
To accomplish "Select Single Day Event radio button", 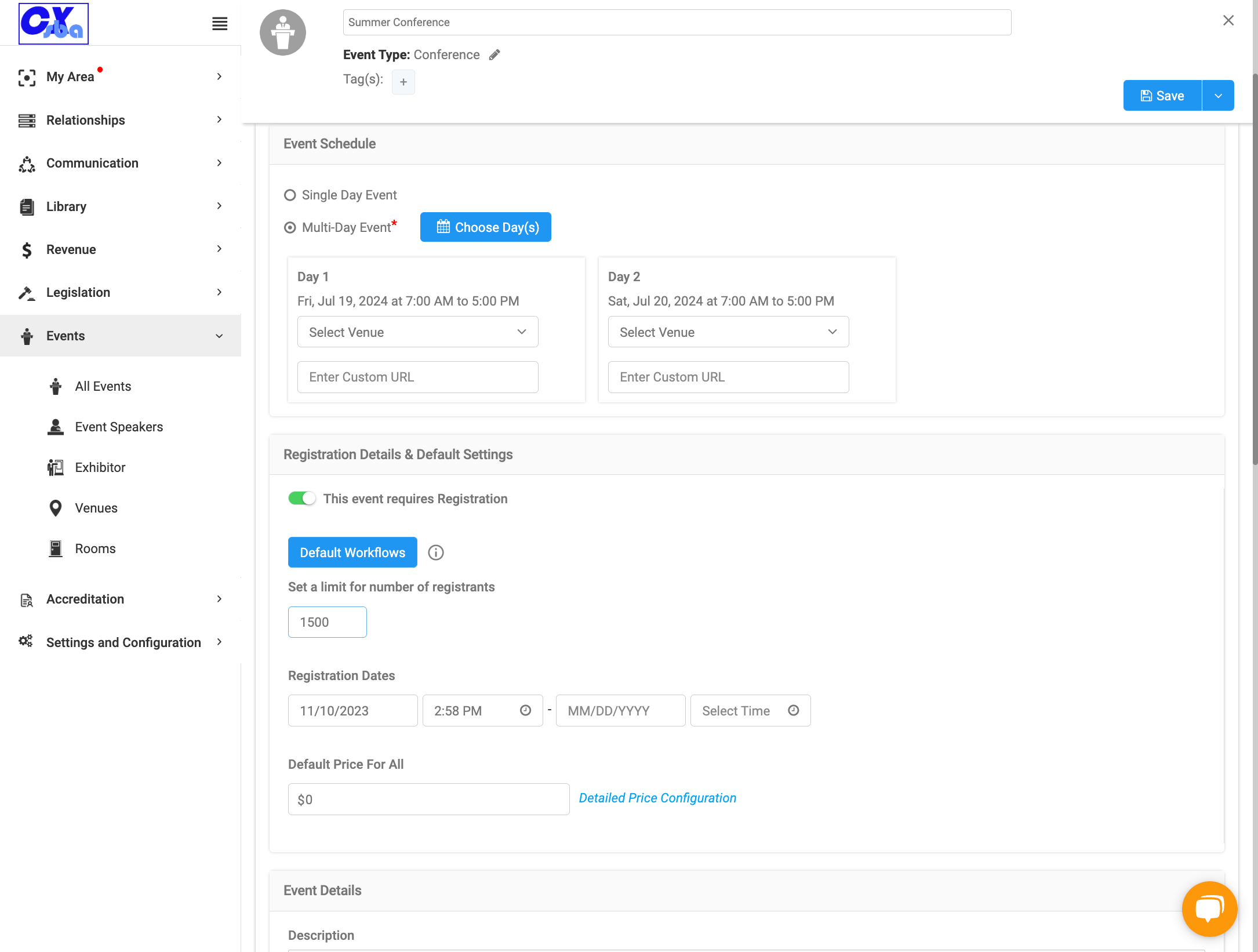I will pos(290,195).
